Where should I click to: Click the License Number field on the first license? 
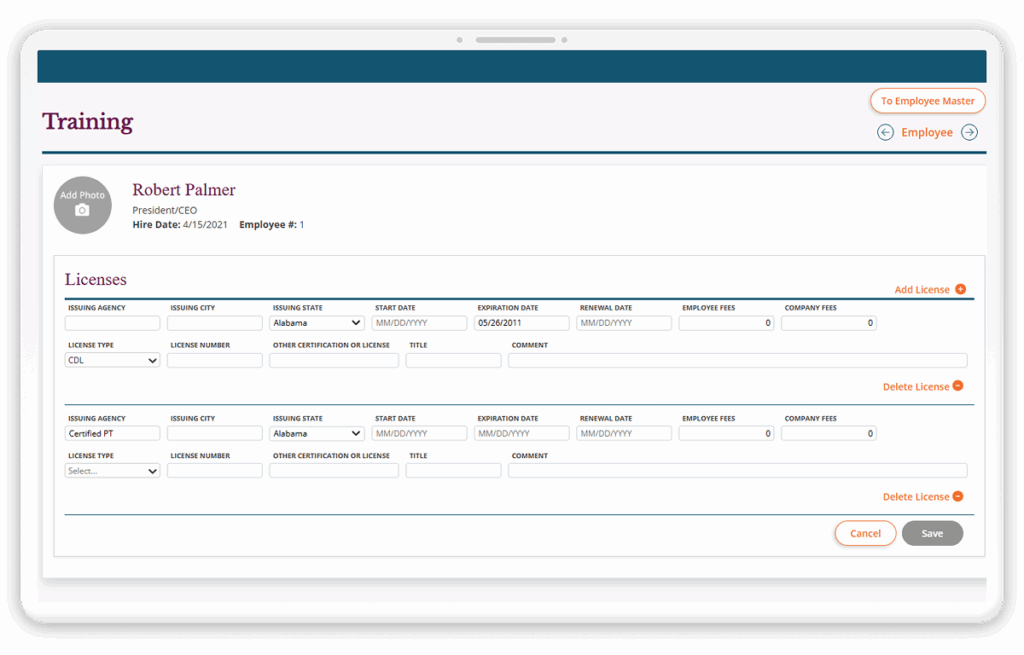214,359
